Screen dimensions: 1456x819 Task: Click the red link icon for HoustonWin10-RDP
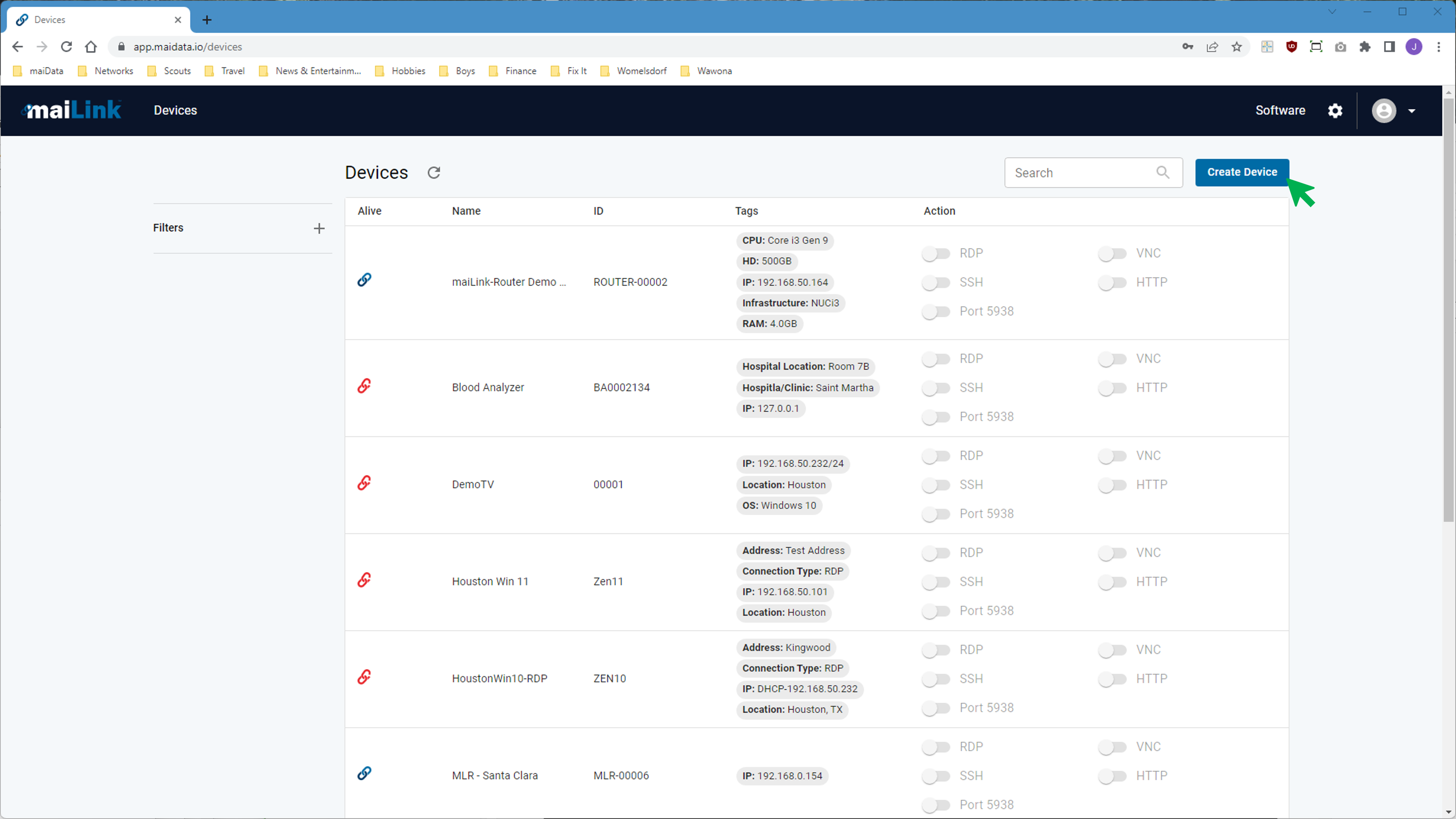pos(365,677)
